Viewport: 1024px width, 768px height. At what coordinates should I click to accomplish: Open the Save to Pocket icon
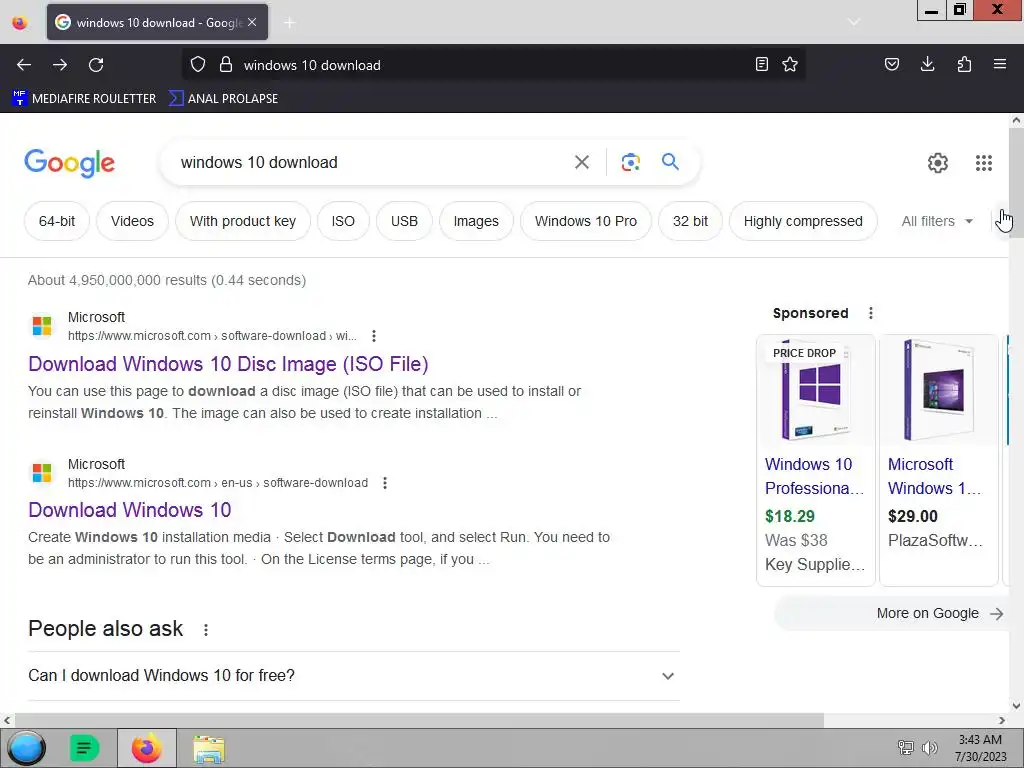(x=892, y=65)
